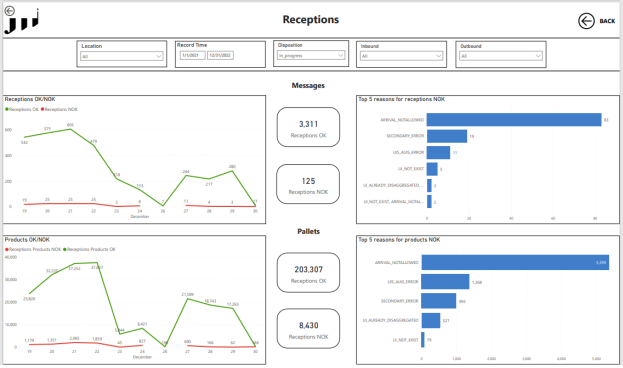Click the UIS_AUIS_ERROR bar with value 11
This screenshot has width=623, height=368.
(x=438, y=153)
